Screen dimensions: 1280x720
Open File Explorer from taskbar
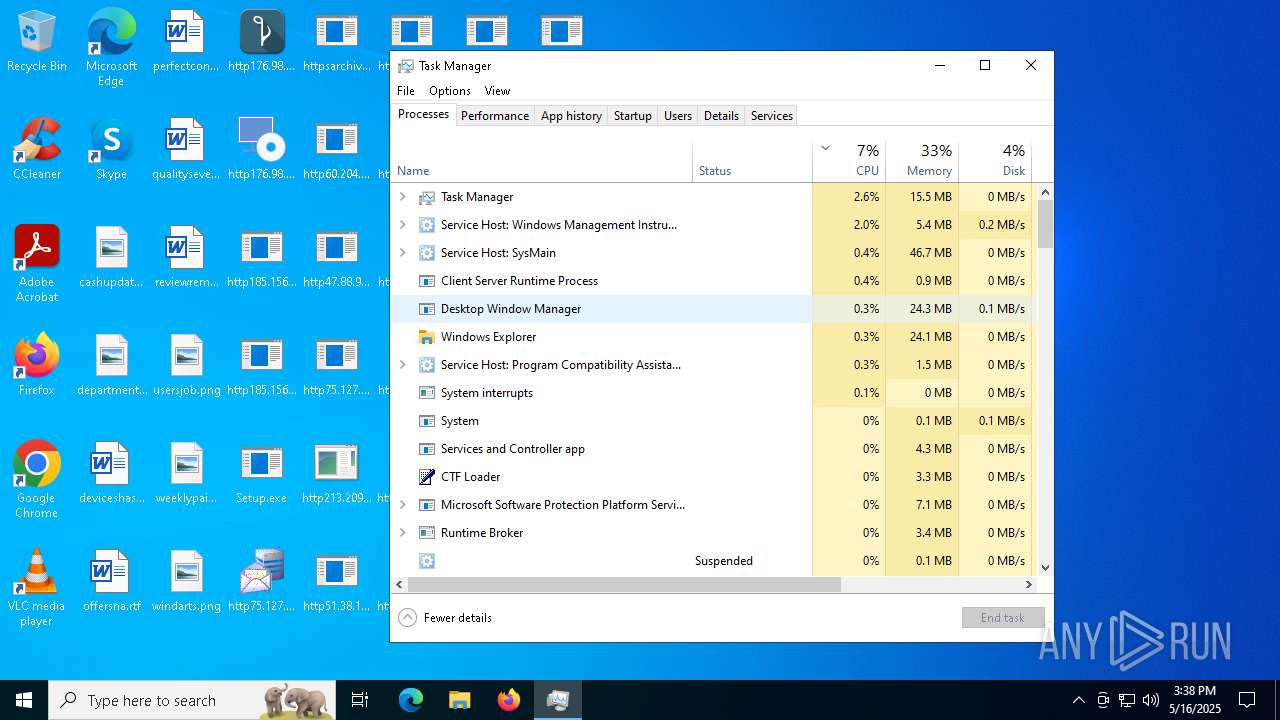pyautogui.click(x=459, y=700)
